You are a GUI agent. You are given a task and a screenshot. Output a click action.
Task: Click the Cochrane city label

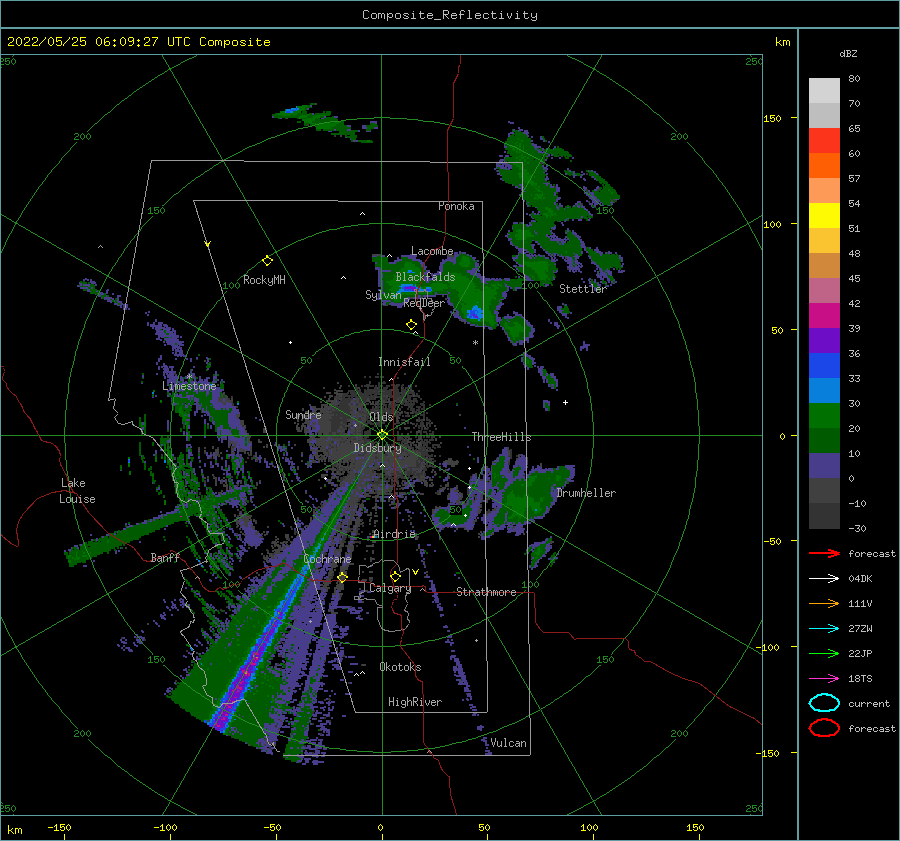click(x=327, y=559)
